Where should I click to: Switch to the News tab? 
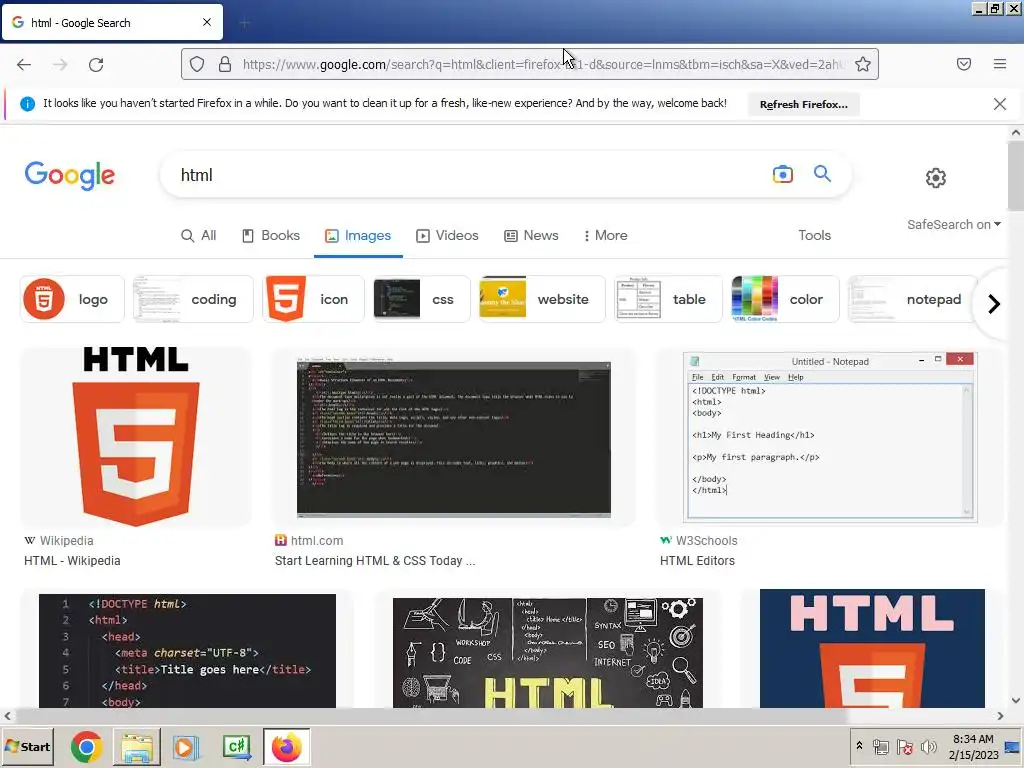(531, 235)
